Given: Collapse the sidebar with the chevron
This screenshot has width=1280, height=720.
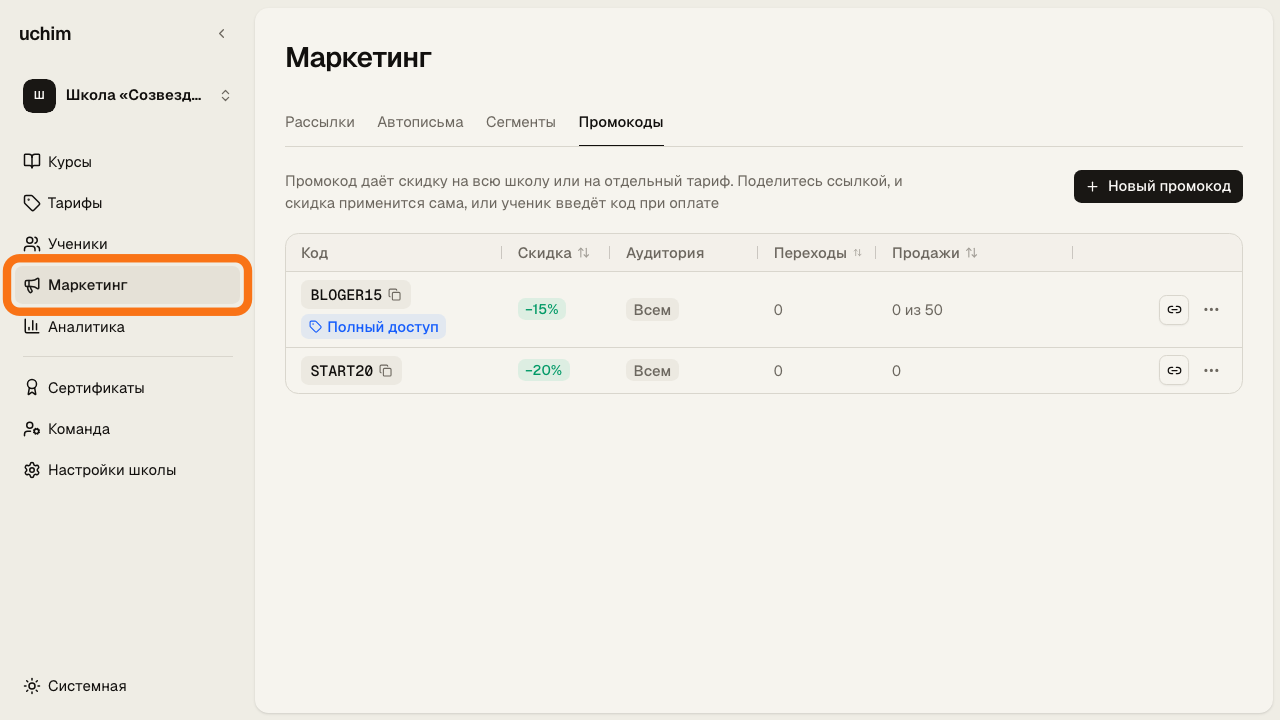Looking at the screenshot, I should [222, 34].
